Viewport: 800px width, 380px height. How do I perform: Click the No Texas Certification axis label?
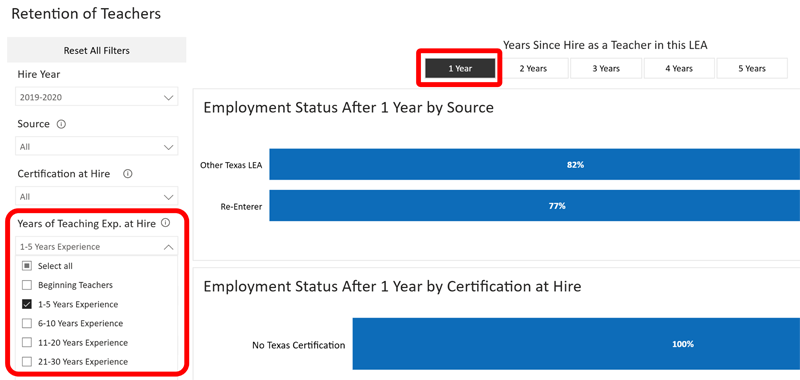298,345
